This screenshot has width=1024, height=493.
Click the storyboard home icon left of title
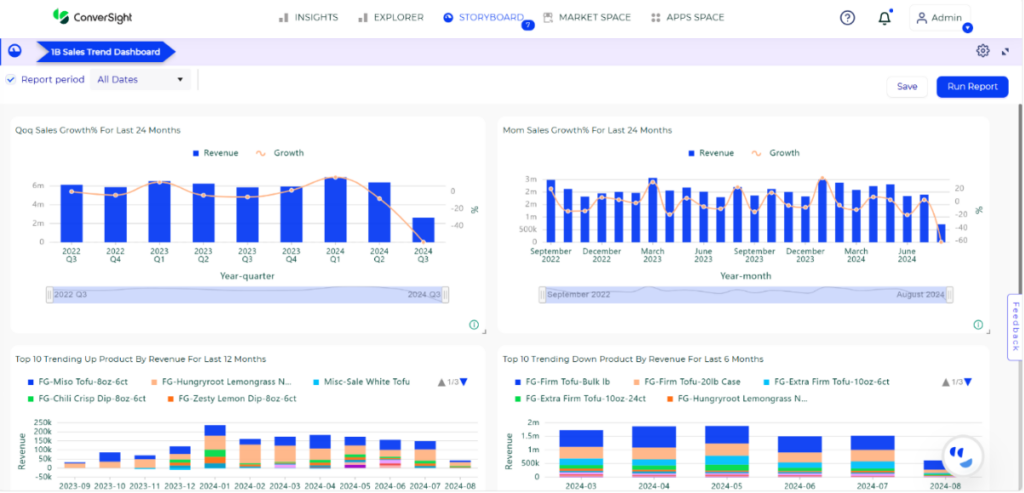tap(15, 51)
